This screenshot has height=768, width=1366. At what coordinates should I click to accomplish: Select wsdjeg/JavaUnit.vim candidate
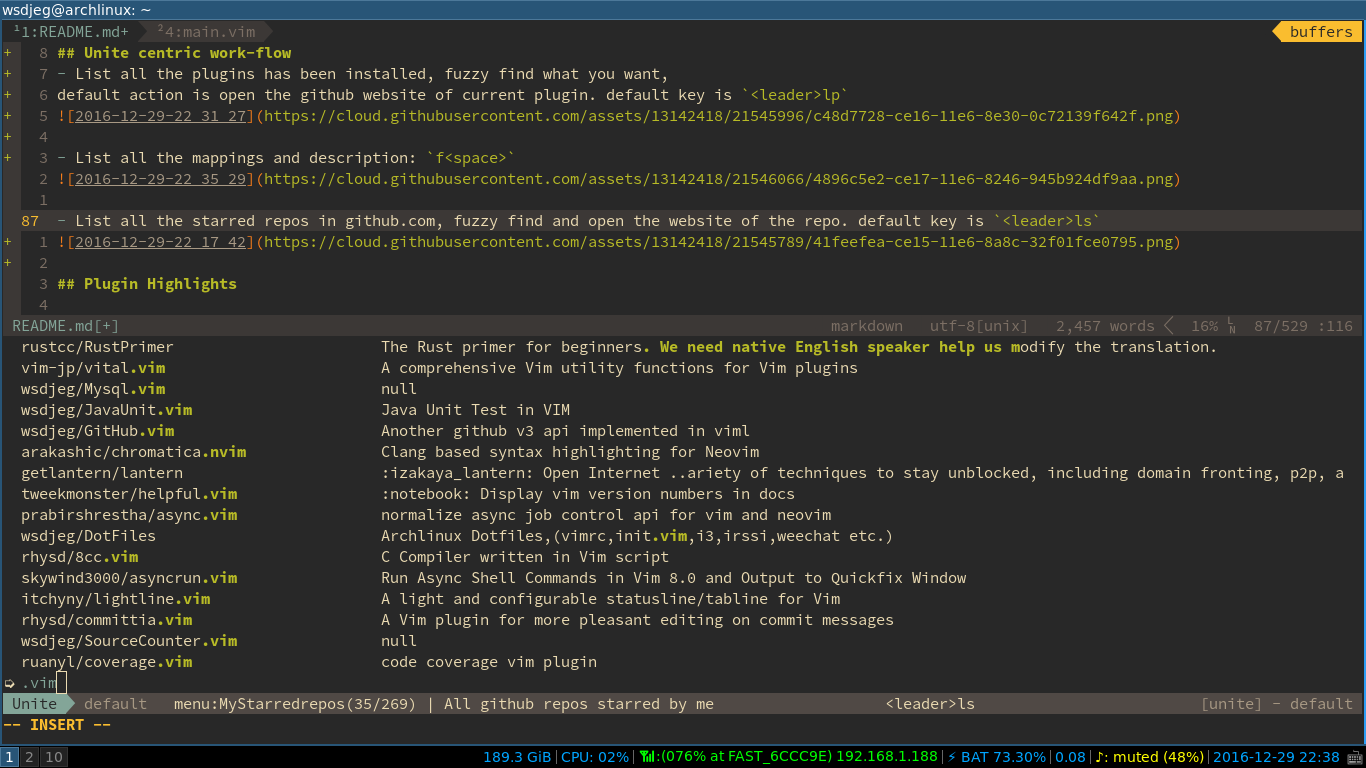(106, 410)
